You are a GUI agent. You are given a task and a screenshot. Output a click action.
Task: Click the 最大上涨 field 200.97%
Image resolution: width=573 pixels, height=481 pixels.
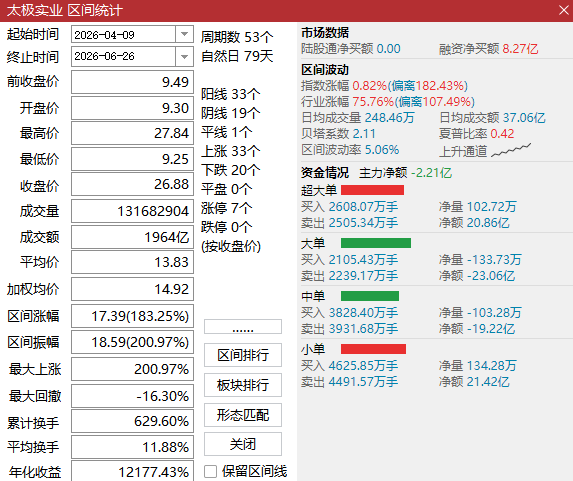[132, 369]
